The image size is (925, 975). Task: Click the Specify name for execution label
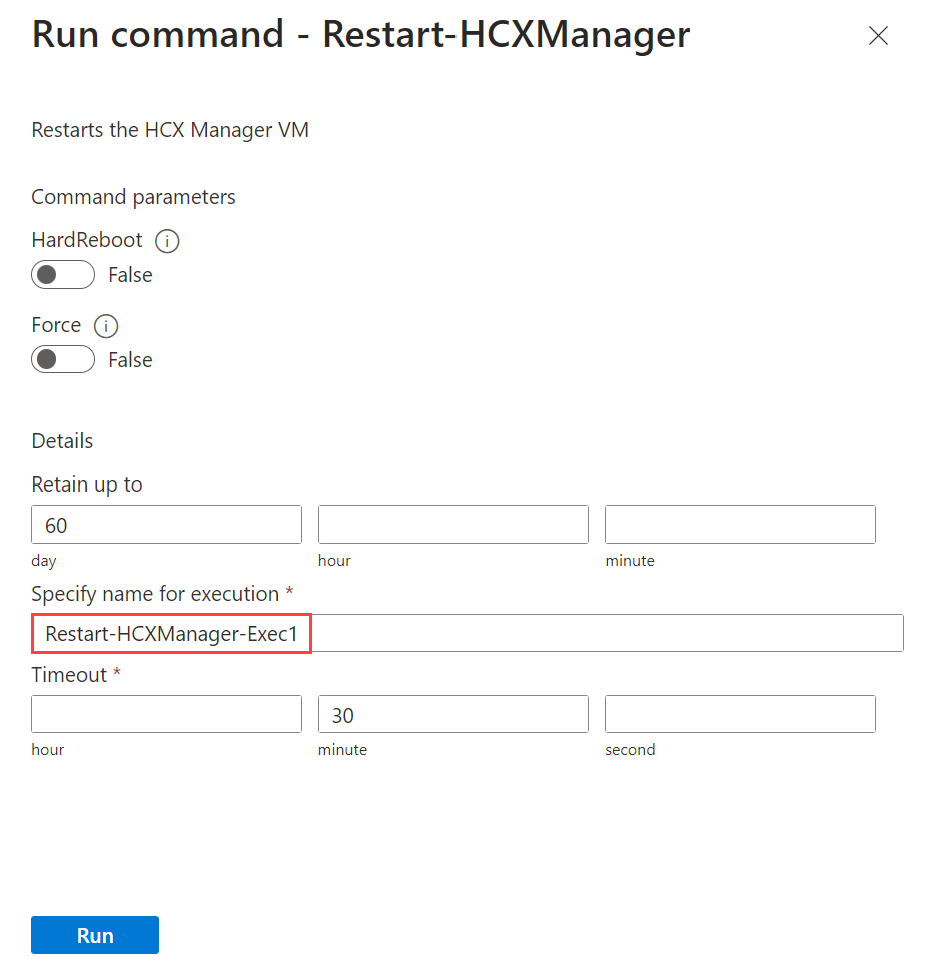tap(155, 594)
